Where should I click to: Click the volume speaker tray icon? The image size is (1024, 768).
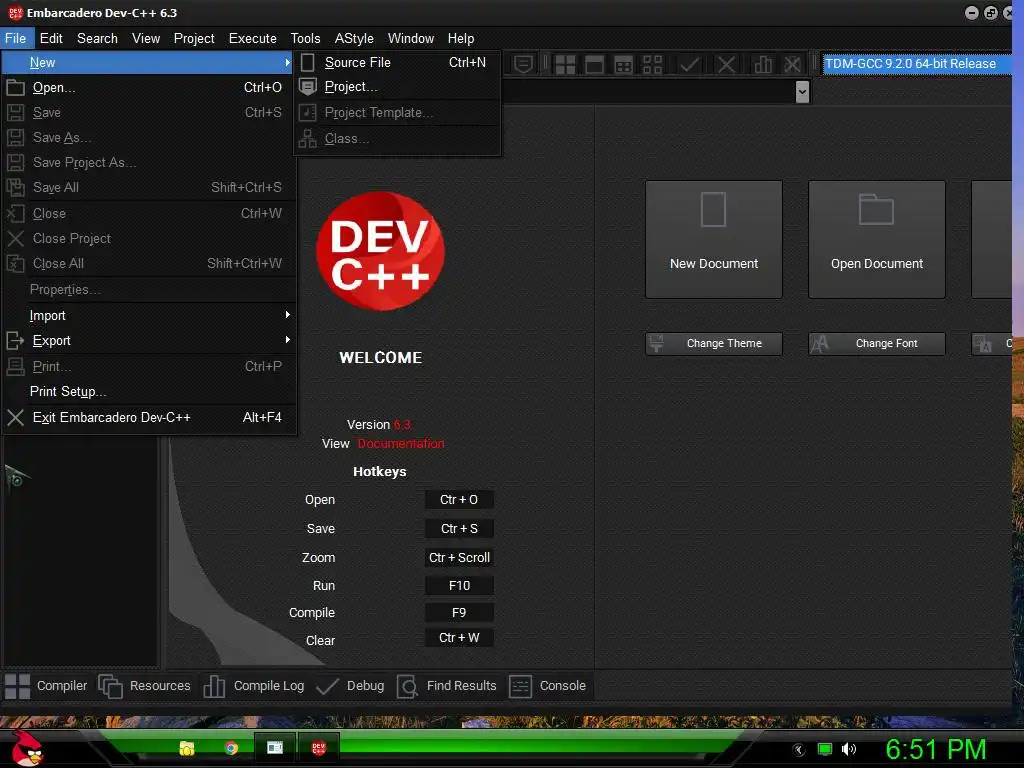pyautogui.click(x=849, y=749)
